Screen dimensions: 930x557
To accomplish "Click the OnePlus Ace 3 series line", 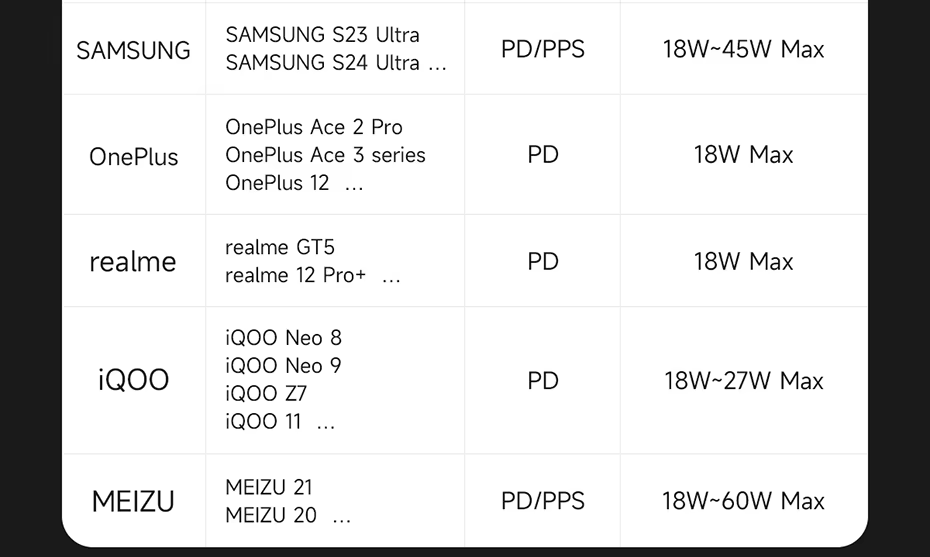I will tap(325, 155).
